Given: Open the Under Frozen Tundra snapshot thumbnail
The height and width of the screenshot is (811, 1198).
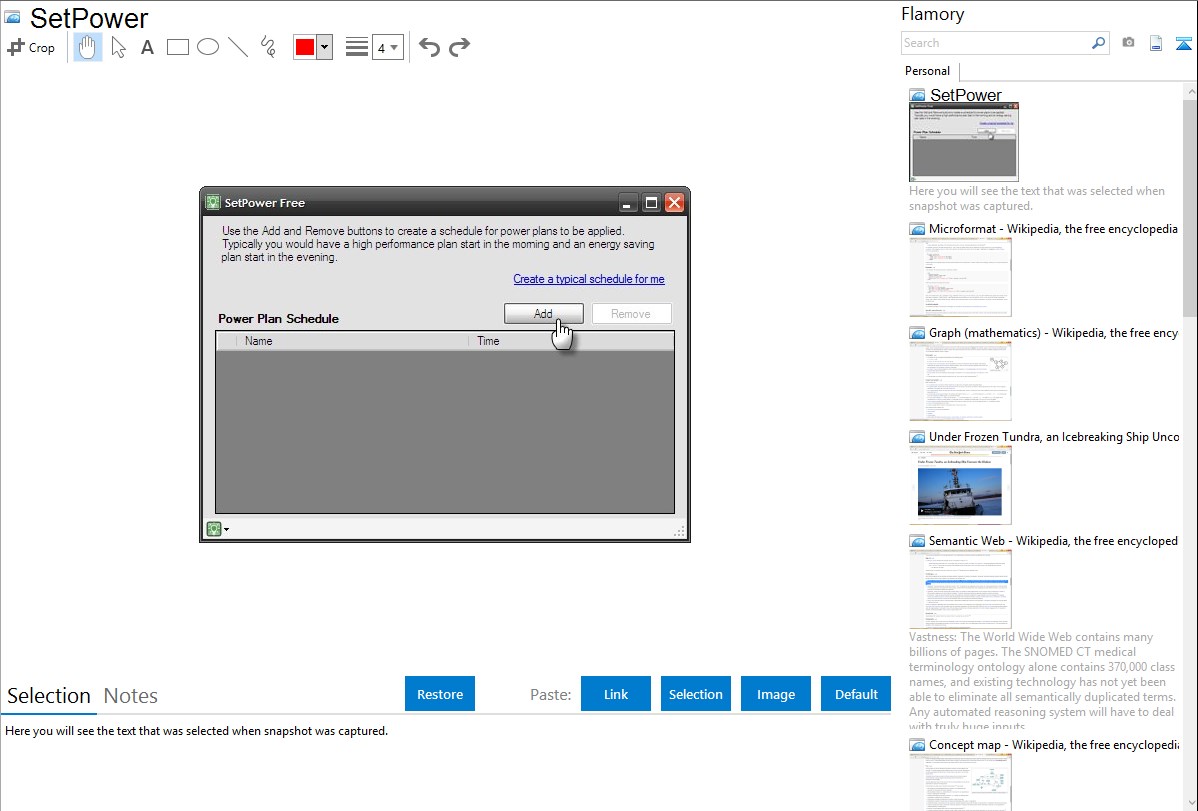Looking at the screenshot, I should click(x=960, y=485).
